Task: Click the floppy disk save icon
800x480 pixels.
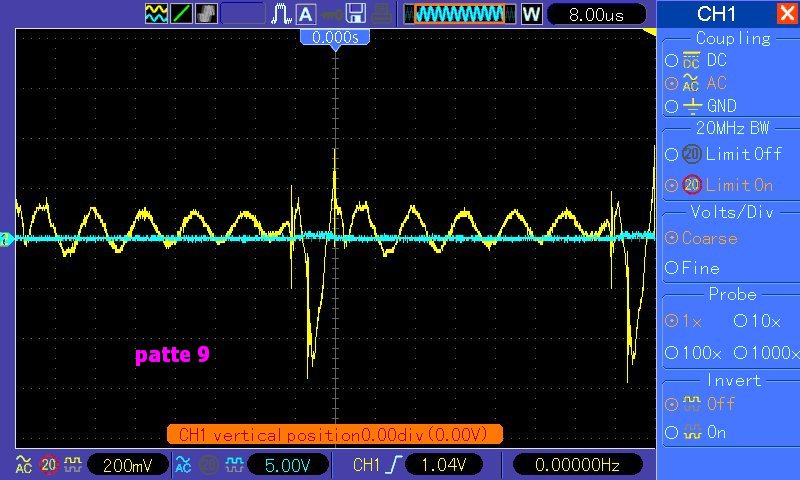Action: click(355, 14)
